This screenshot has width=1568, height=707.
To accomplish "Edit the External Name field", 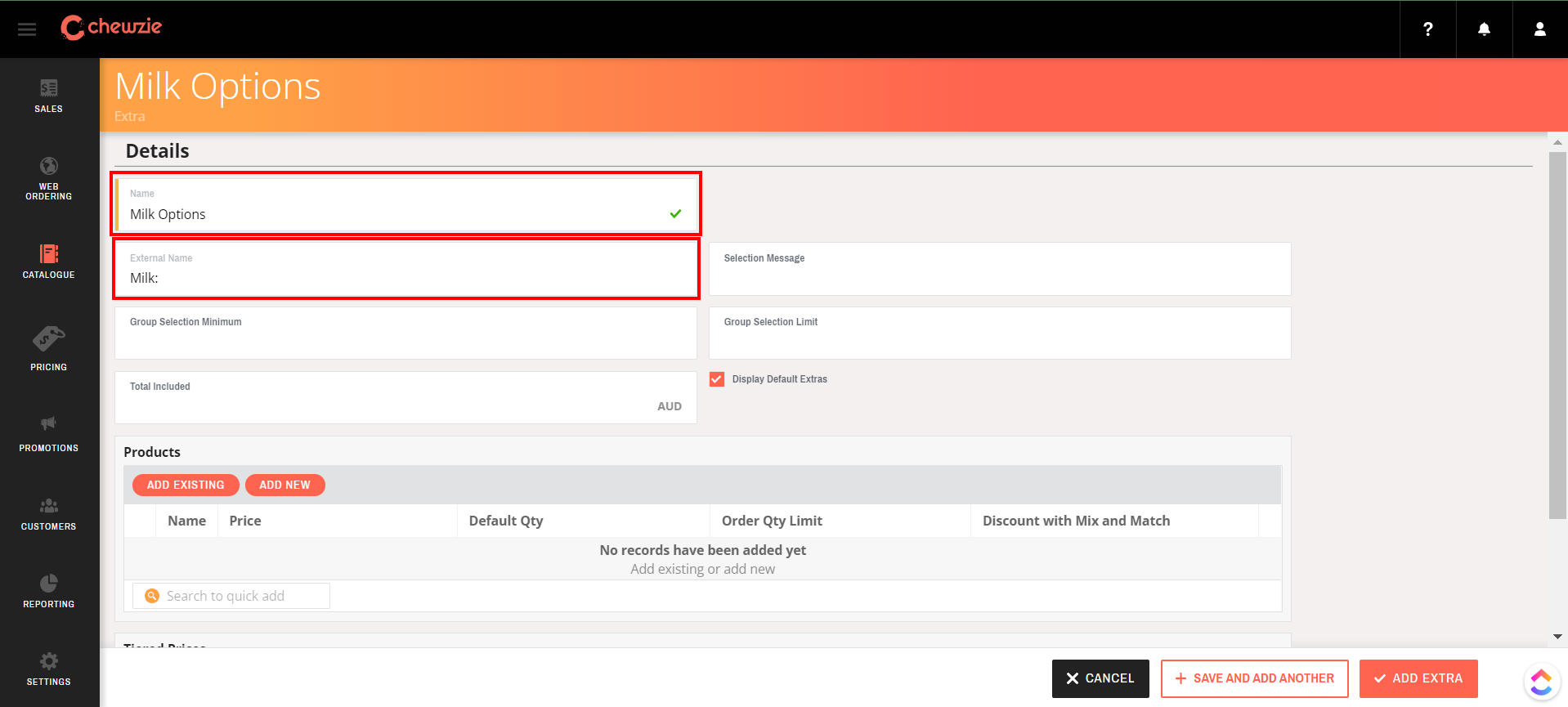I will tap(405, 269).
